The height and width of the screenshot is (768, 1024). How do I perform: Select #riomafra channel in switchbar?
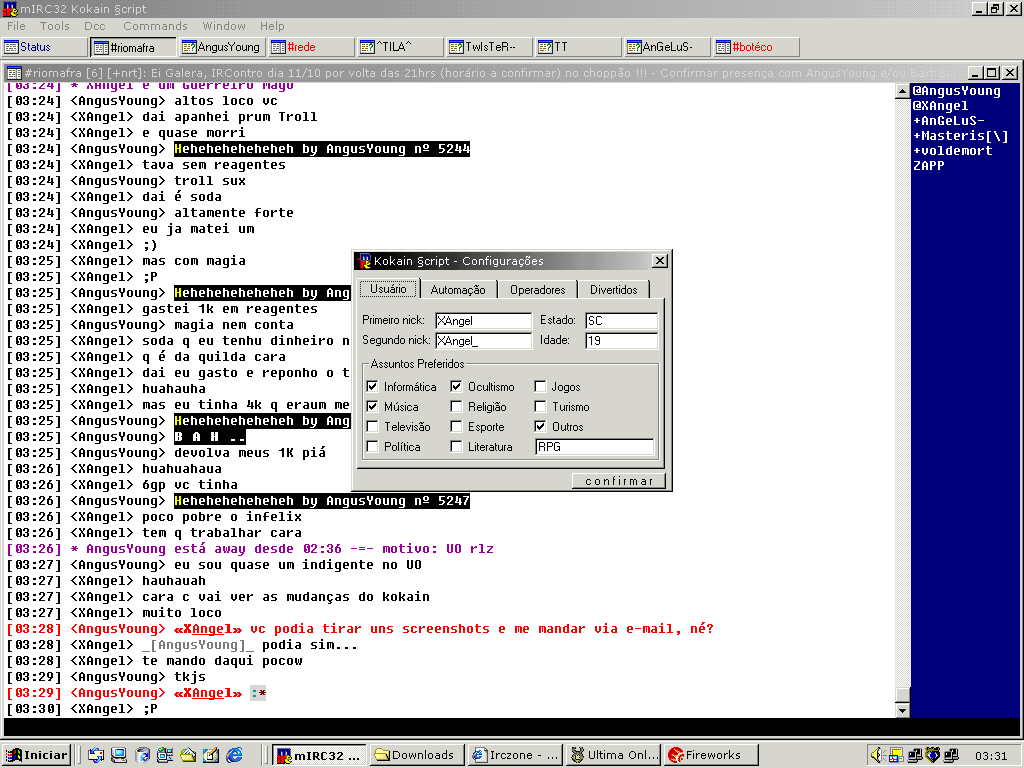pyautogui.click(x=134, y=47)
